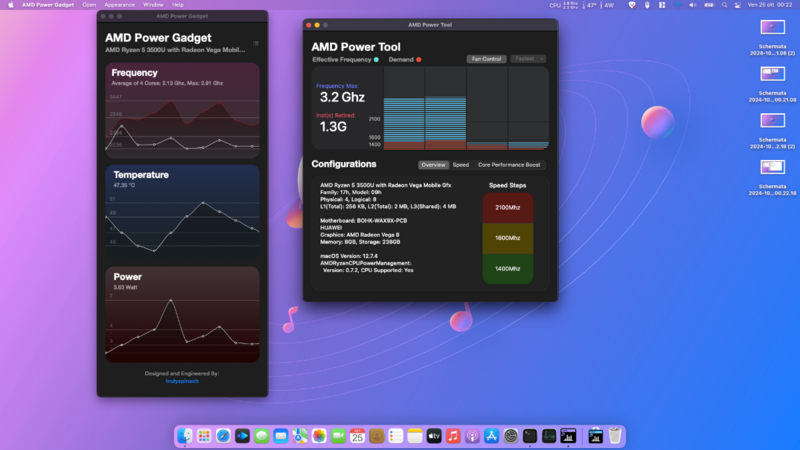Open App Store from the Dock
The image size is (800, 450).
click(491, 436)
